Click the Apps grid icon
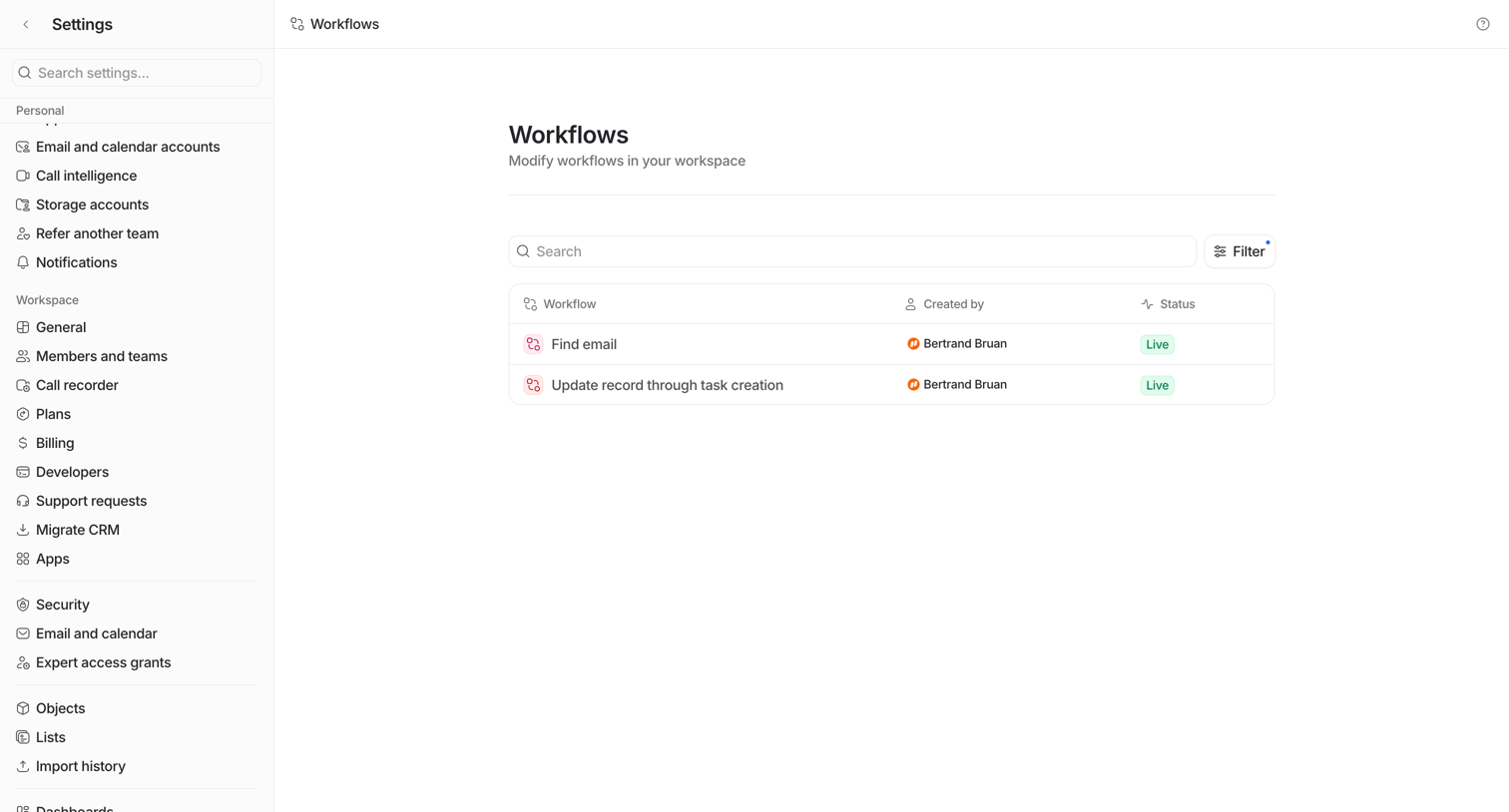 [23, 559]
